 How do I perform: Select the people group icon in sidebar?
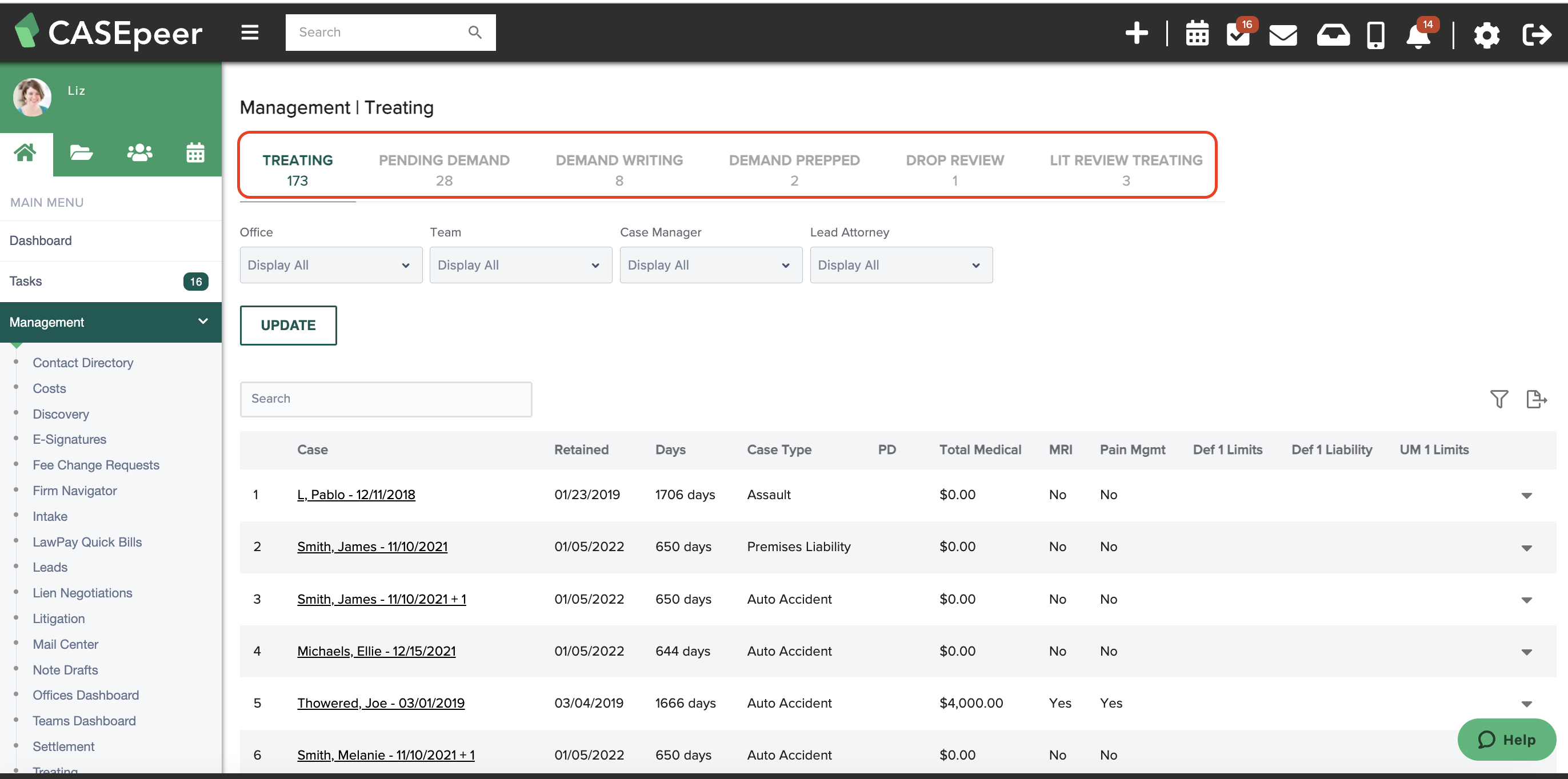(139, 152)
